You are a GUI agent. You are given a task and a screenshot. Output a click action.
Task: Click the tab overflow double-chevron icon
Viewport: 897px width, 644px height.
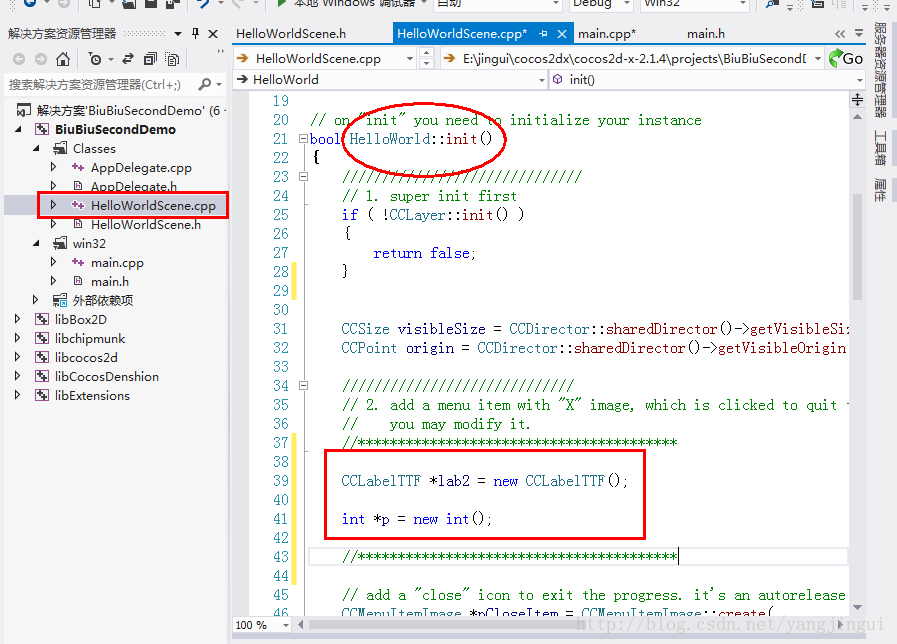point(840,34)
